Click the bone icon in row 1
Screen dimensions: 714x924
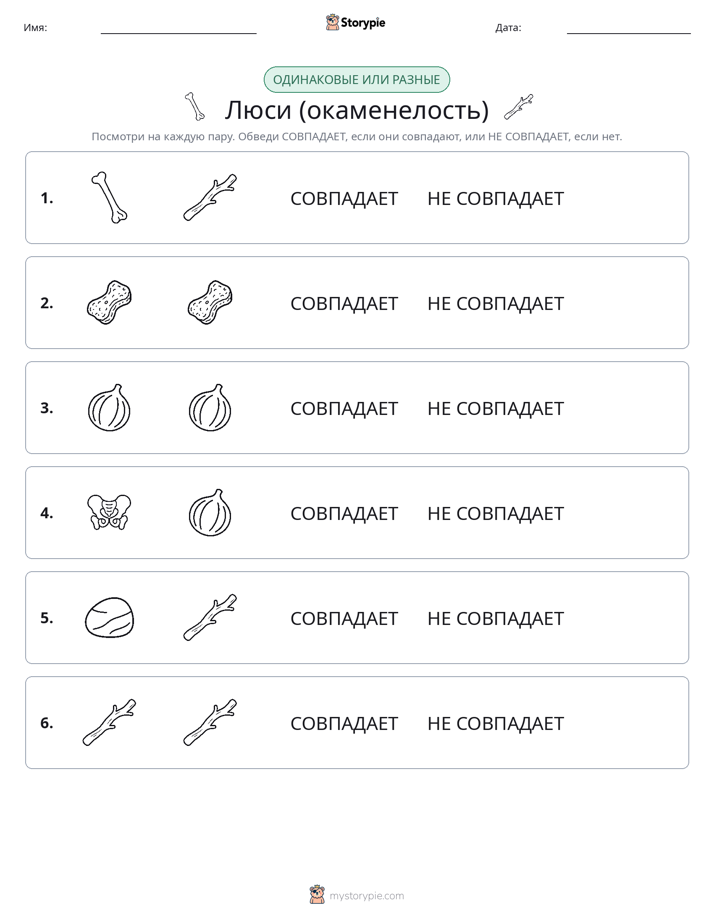(109, 197)
